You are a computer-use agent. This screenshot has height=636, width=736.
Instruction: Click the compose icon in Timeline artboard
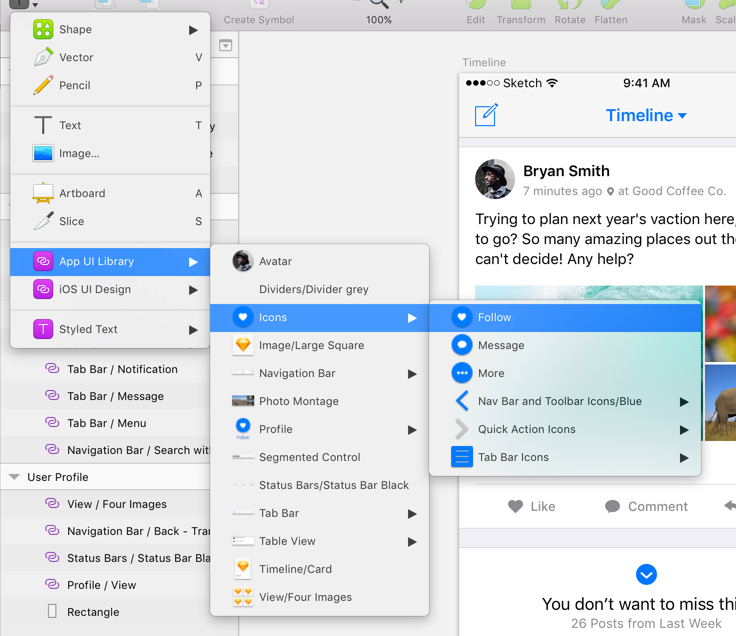pyautogui.click(x=486, y=115)
